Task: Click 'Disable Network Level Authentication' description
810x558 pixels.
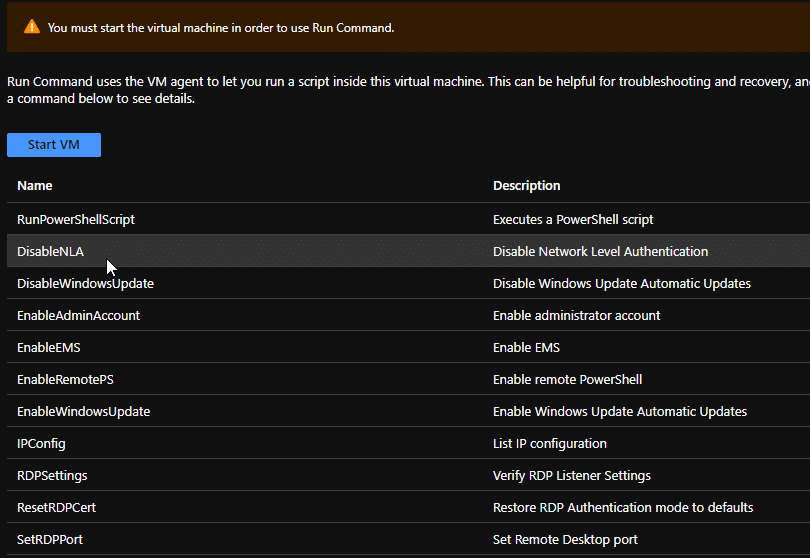Action: tap(600, 252)
